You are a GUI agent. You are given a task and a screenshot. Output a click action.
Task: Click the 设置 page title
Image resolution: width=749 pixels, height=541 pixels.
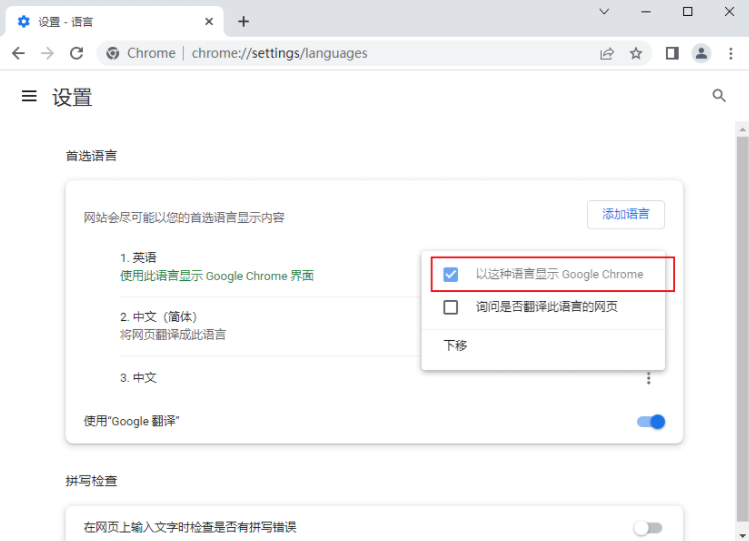[72, 97]
